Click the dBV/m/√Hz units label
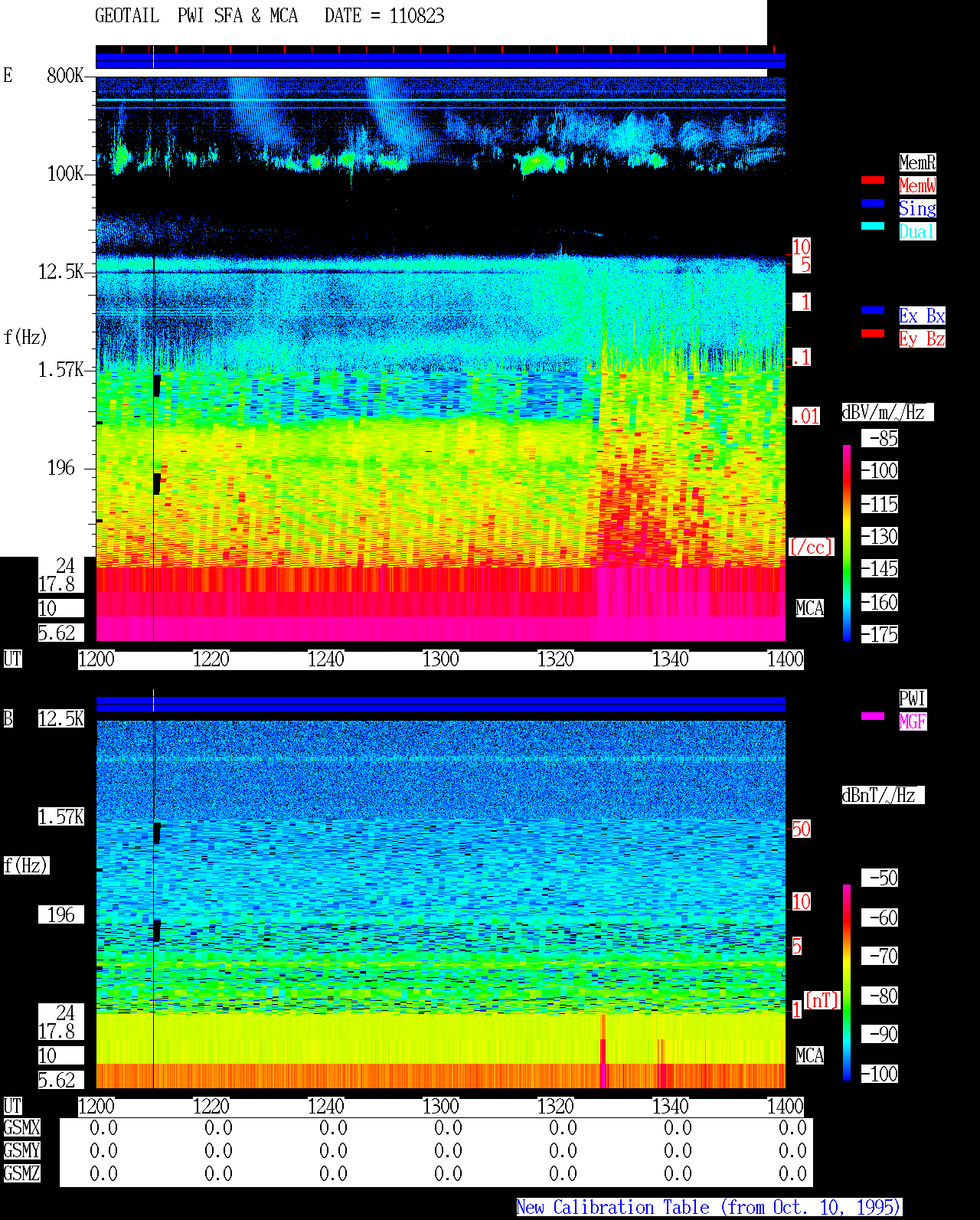This screenshot has width=980, height=1220. click(887, 412)
